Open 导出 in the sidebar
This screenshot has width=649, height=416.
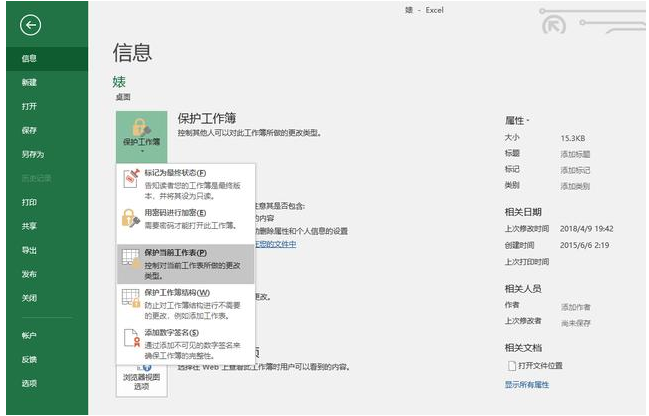[47, 250]
